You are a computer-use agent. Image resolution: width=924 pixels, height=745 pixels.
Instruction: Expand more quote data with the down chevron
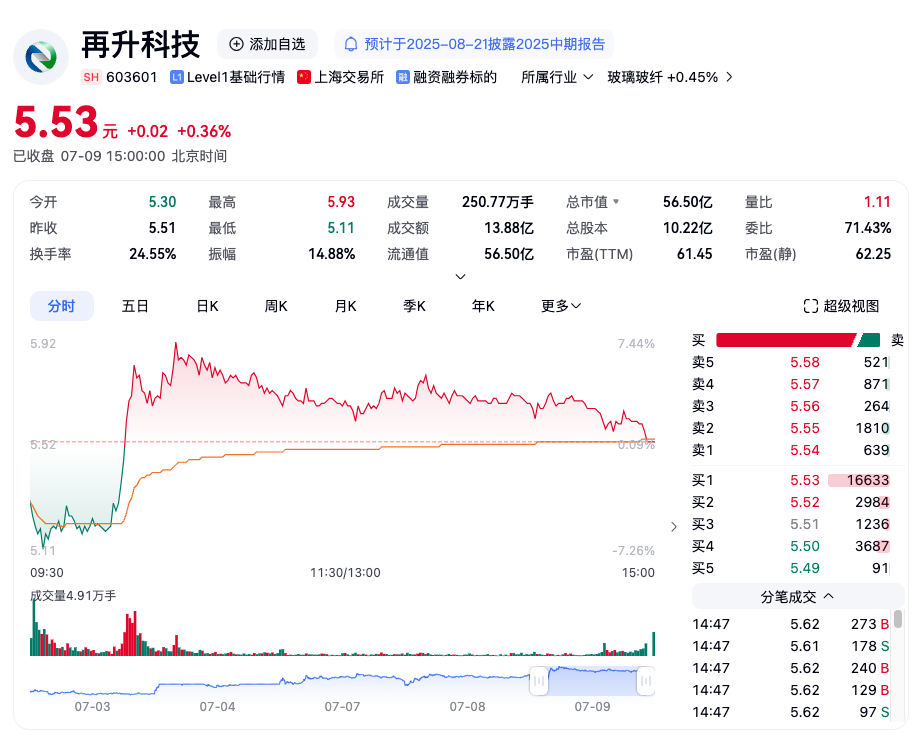tap(461, 276)
